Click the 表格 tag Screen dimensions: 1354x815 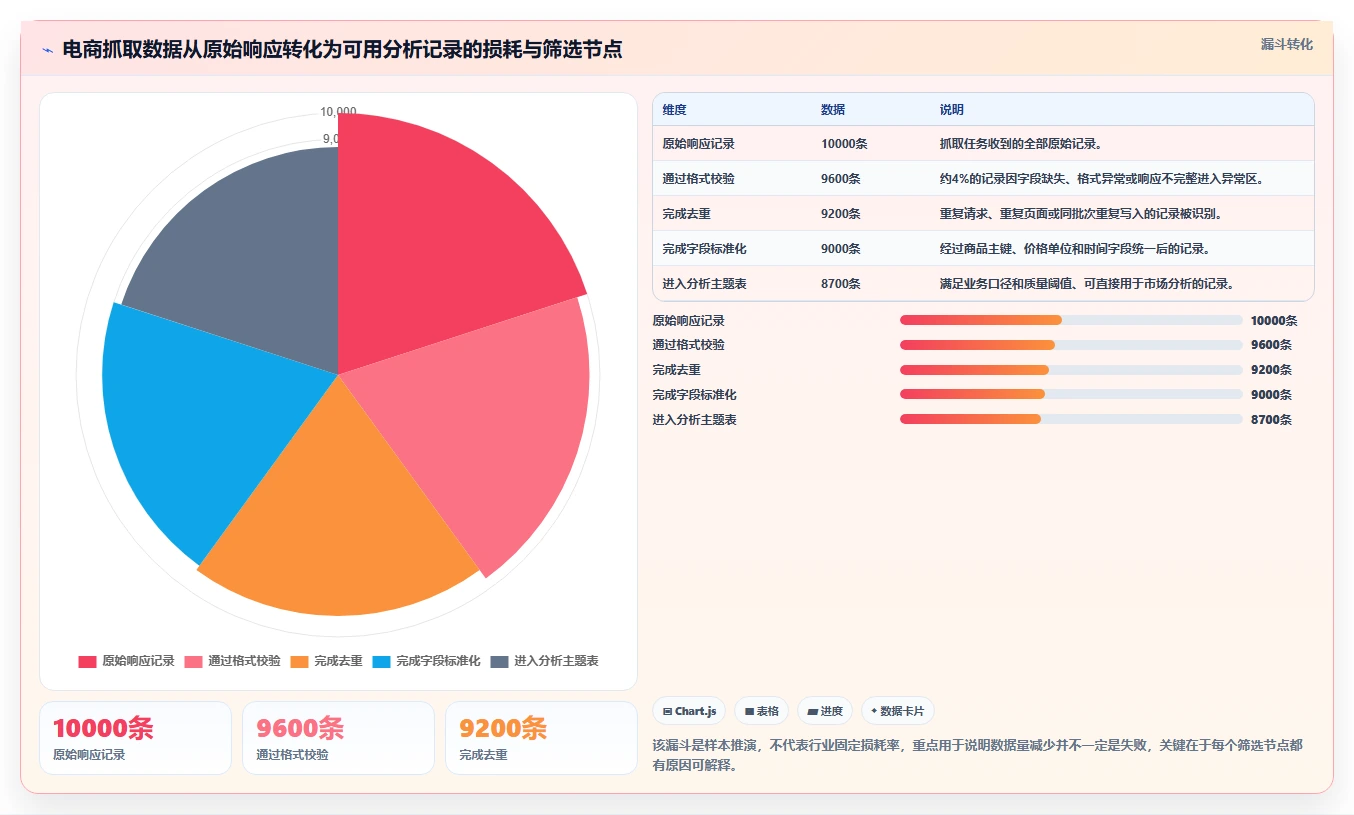pos(761,711)
